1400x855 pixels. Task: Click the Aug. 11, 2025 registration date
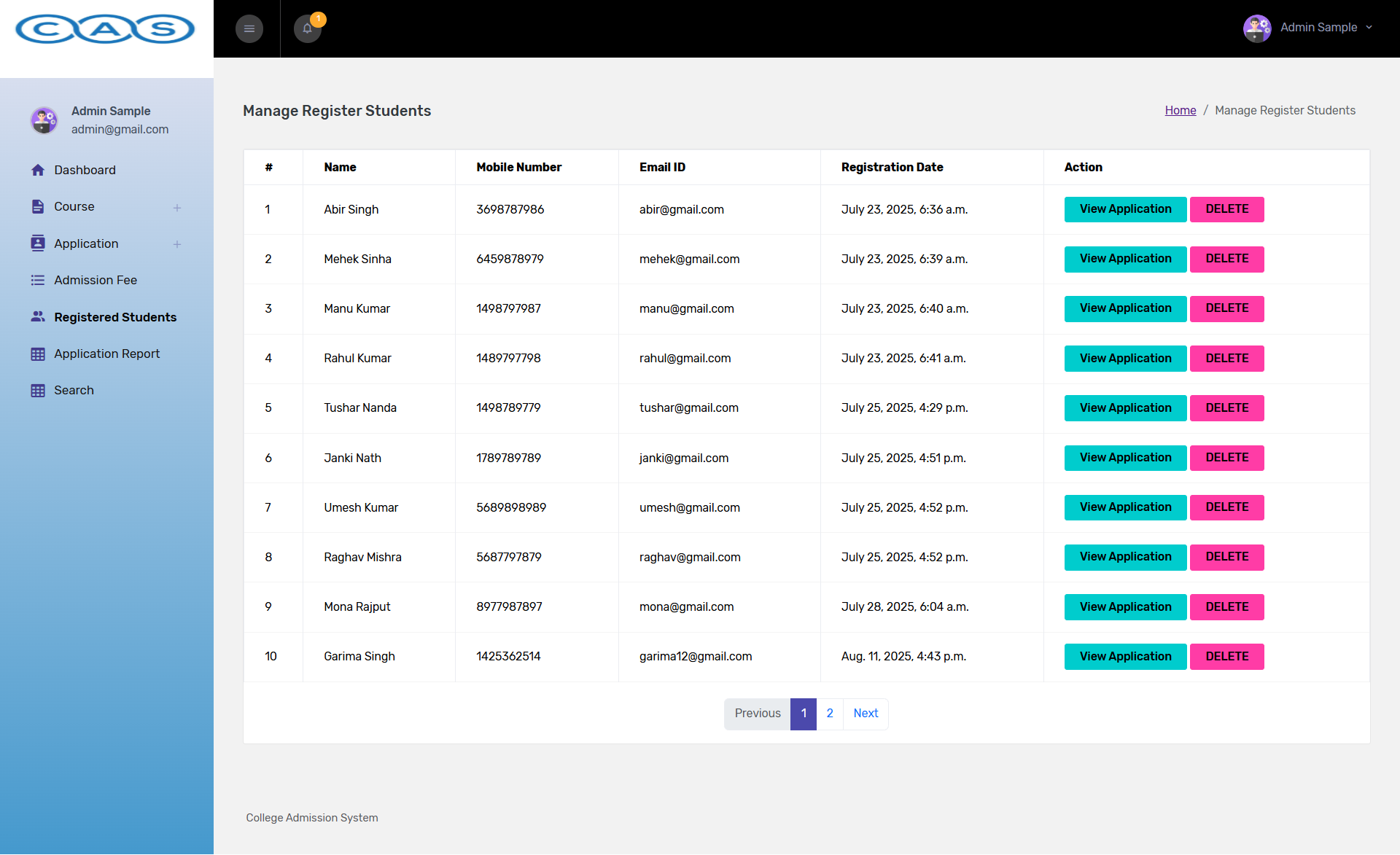pyautogui.click(x=903, y=656)
